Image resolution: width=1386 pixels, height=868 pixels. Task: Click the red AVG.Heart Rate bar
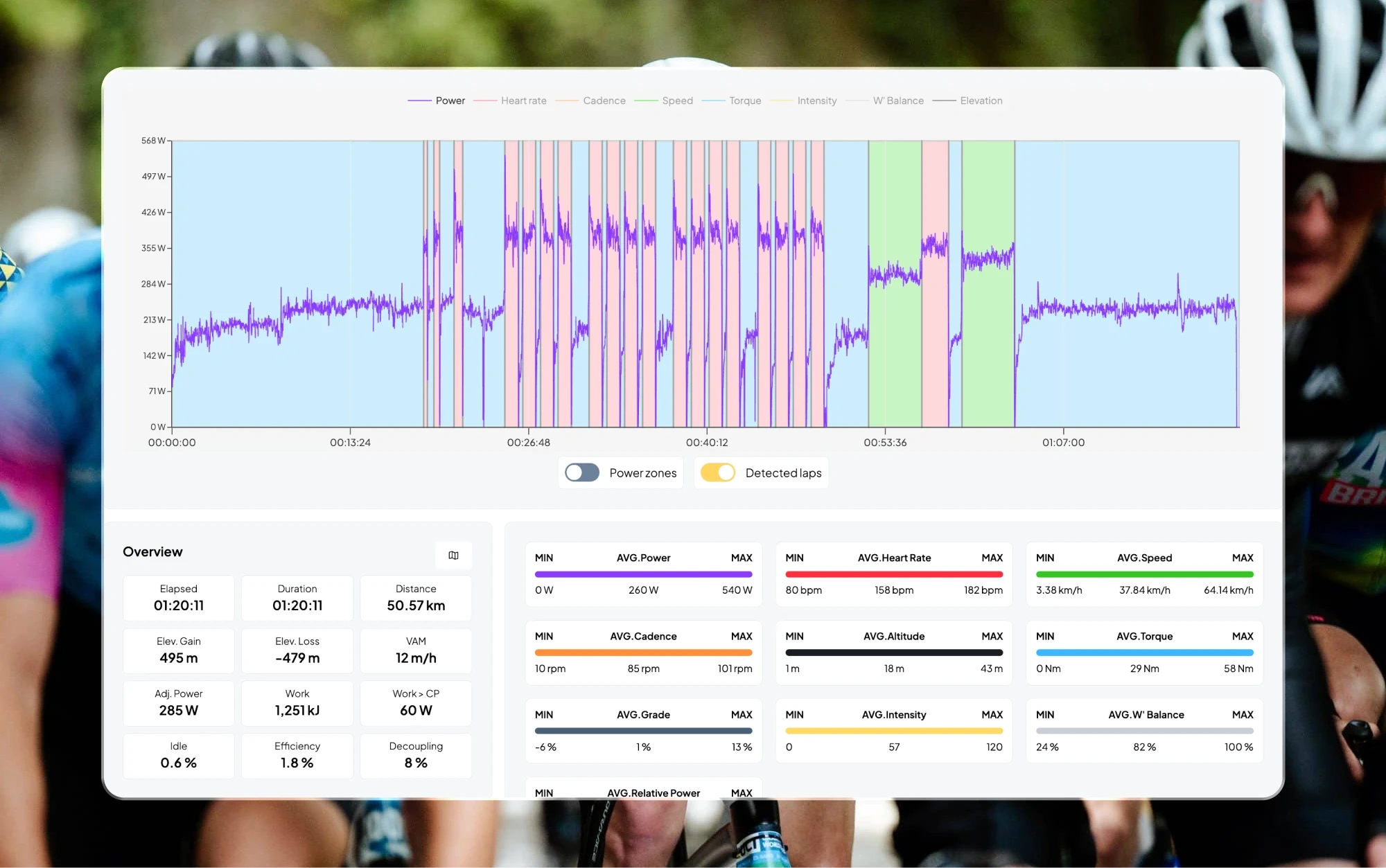894,574
